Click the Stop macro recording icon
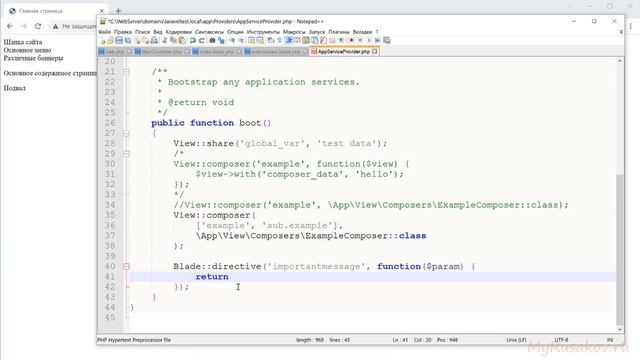The image size is (640, 360). point(360,40)
